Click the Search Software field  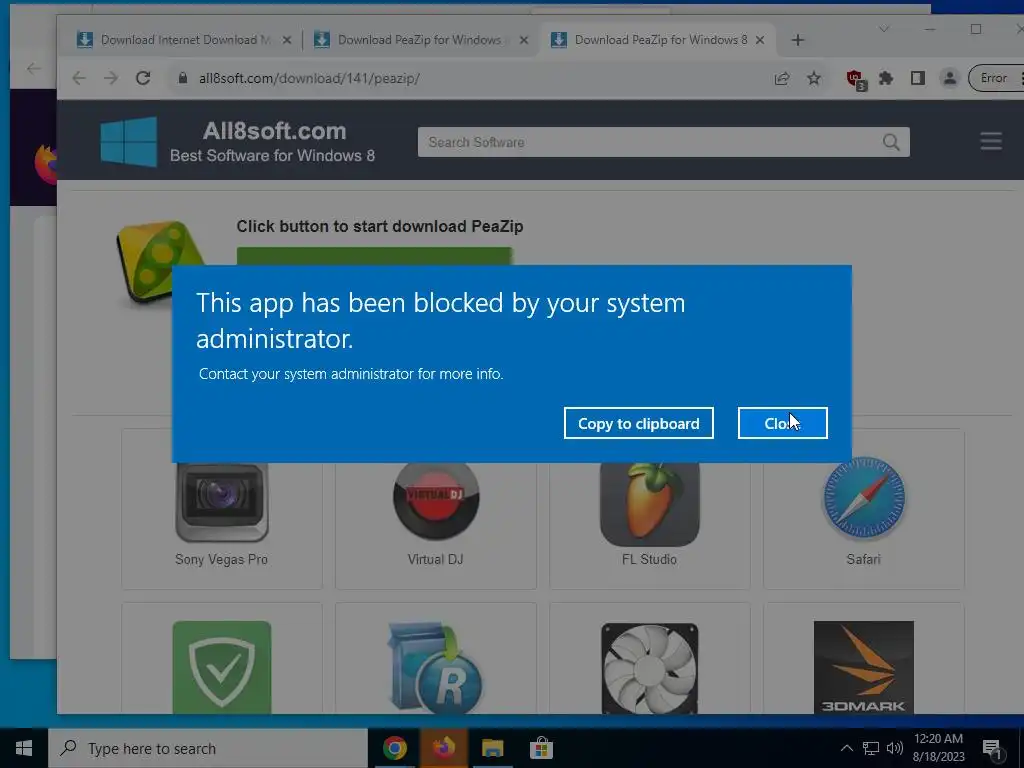664,142
